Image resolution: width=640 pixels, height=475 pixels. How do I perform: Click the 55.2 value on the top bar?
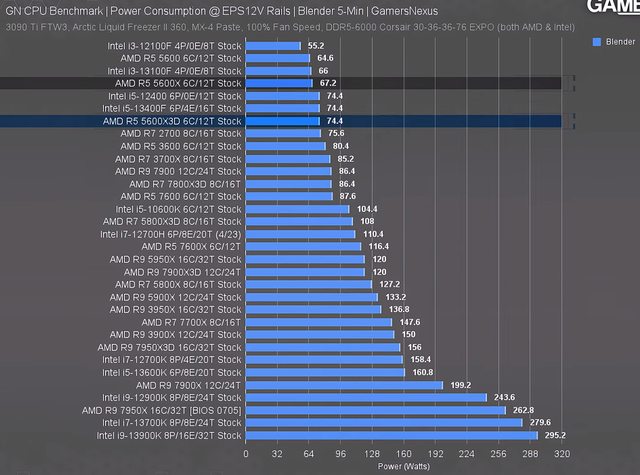[316, 46]
